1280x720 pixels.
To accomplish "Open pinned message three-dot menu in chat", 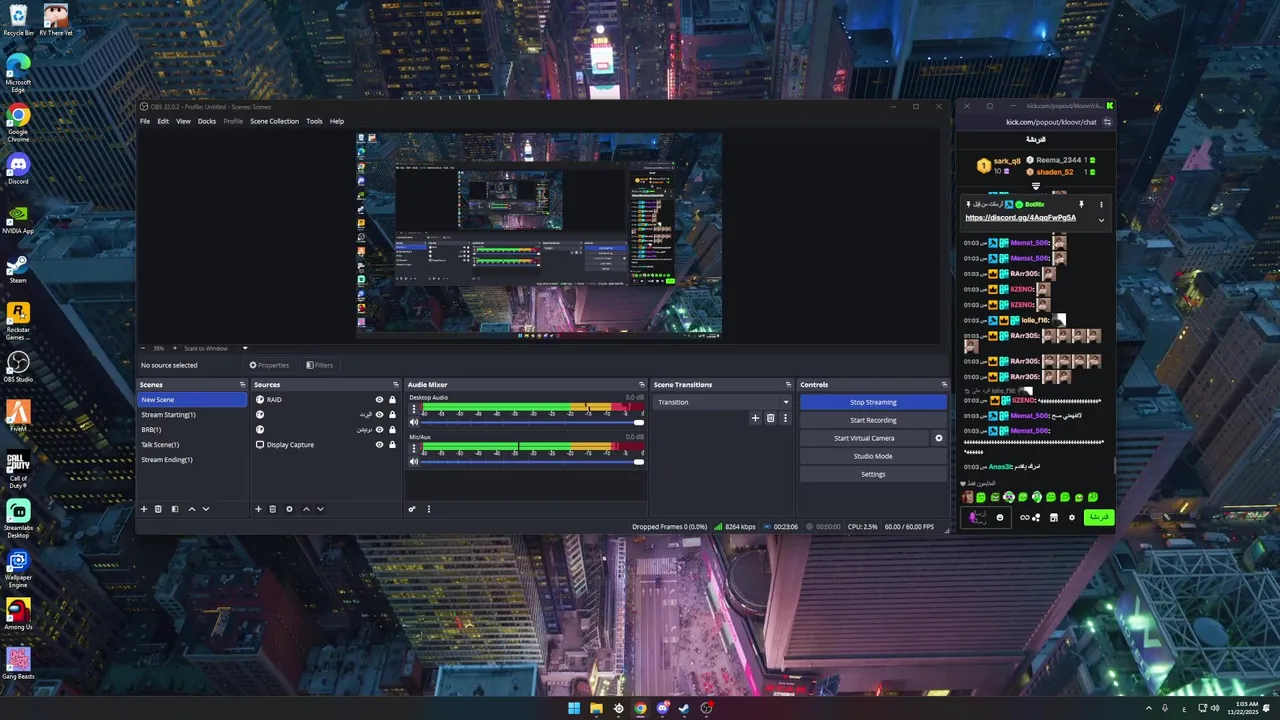I will pos(1101,204).
